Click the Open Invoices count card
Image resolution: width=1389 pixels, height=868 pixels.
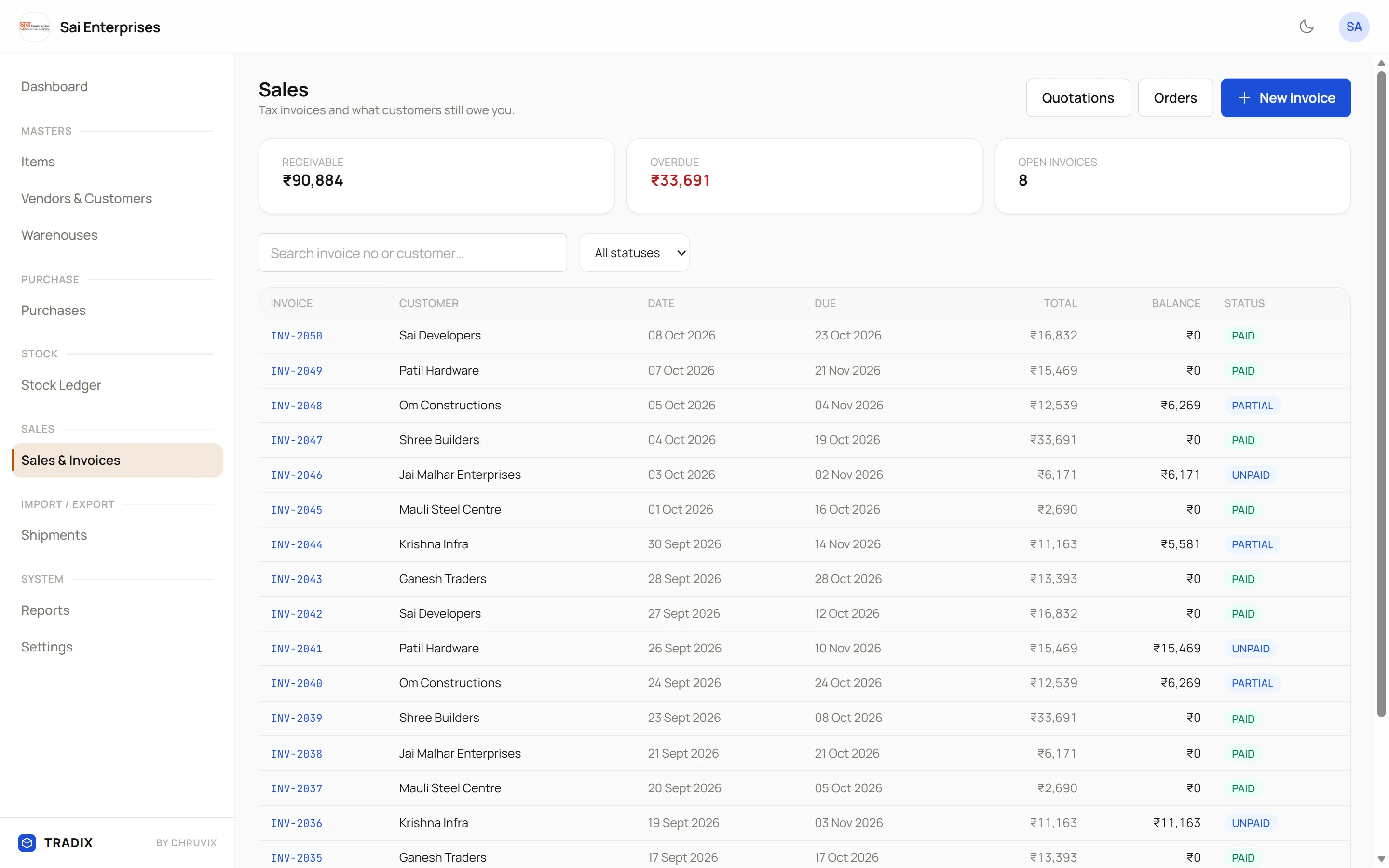point(1172,176)
